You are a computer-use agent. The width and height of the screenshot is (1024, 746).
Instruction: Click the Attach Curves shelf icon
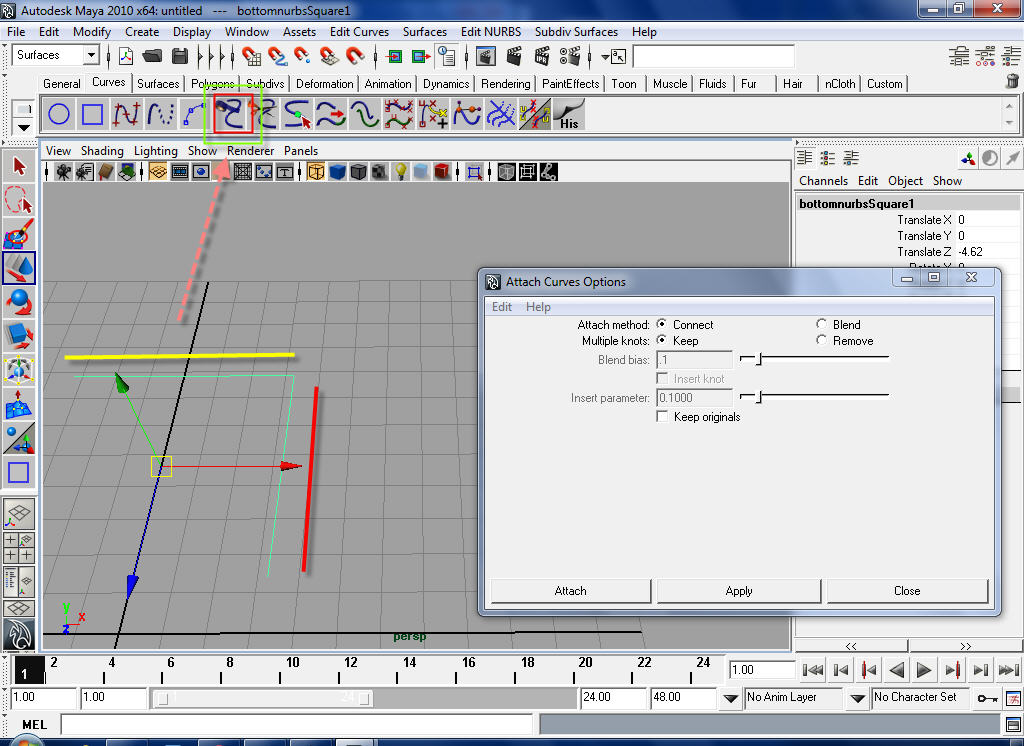pos(232,114)
